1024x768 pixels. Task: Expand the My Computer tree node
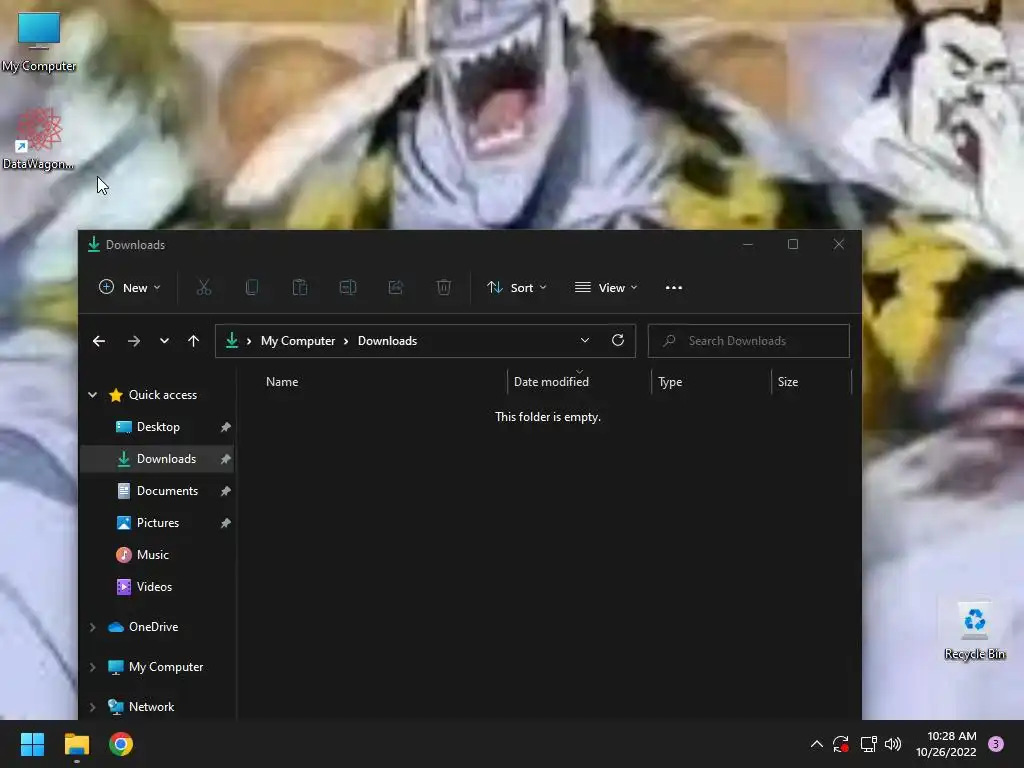click(93, 667)
